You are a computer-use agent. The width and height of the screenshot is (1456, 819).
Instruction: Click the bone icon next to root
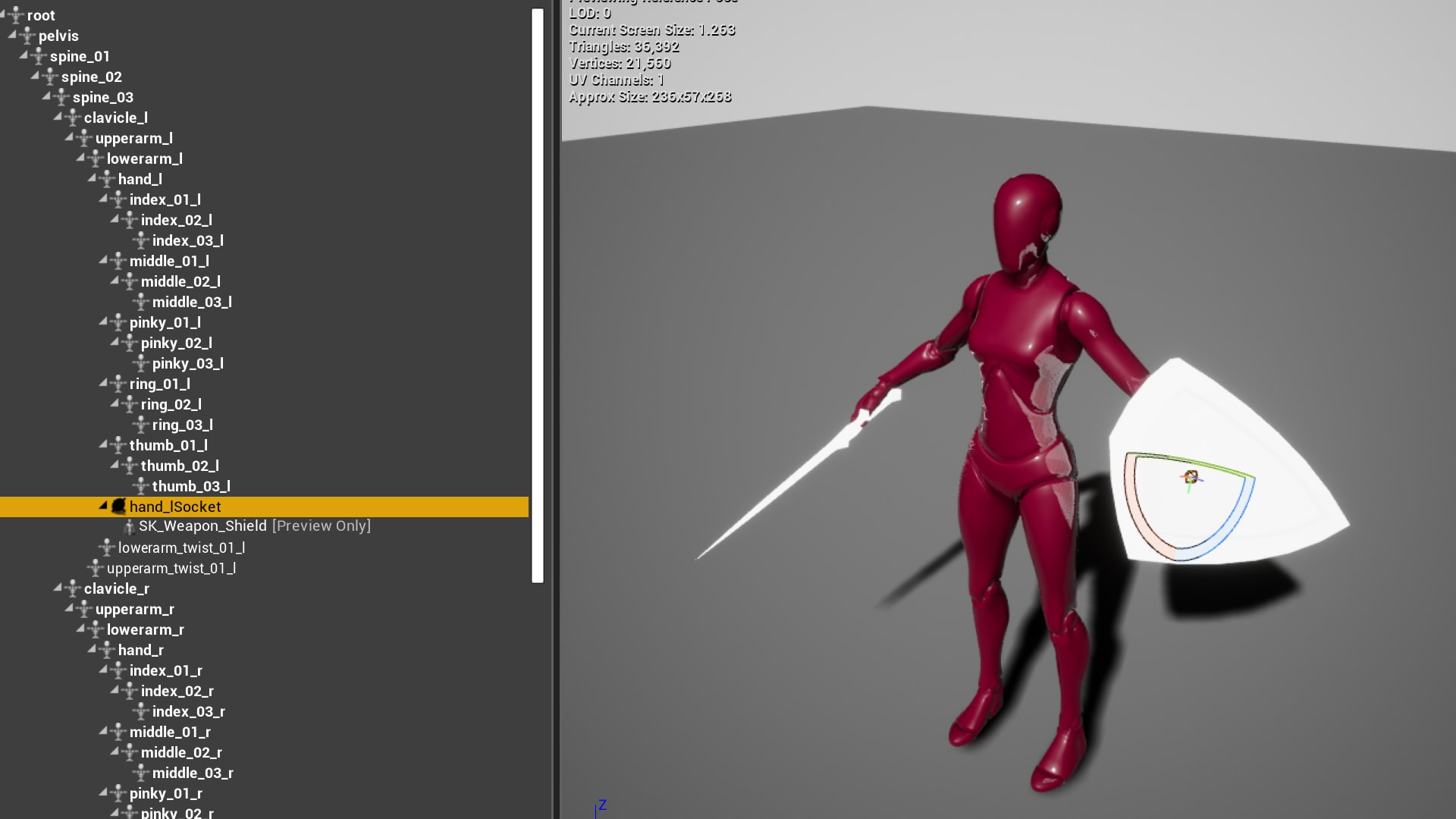(16, 15)
